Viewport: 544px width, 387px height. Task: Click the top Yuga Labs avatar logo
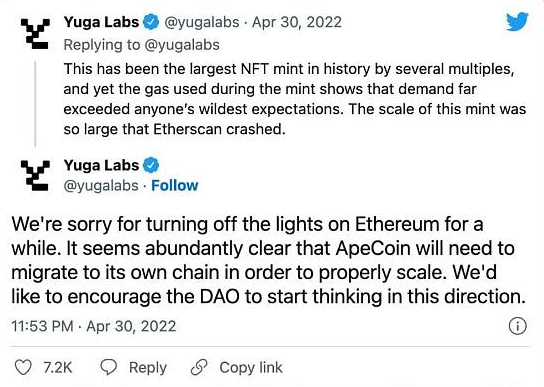click(35, 33)
